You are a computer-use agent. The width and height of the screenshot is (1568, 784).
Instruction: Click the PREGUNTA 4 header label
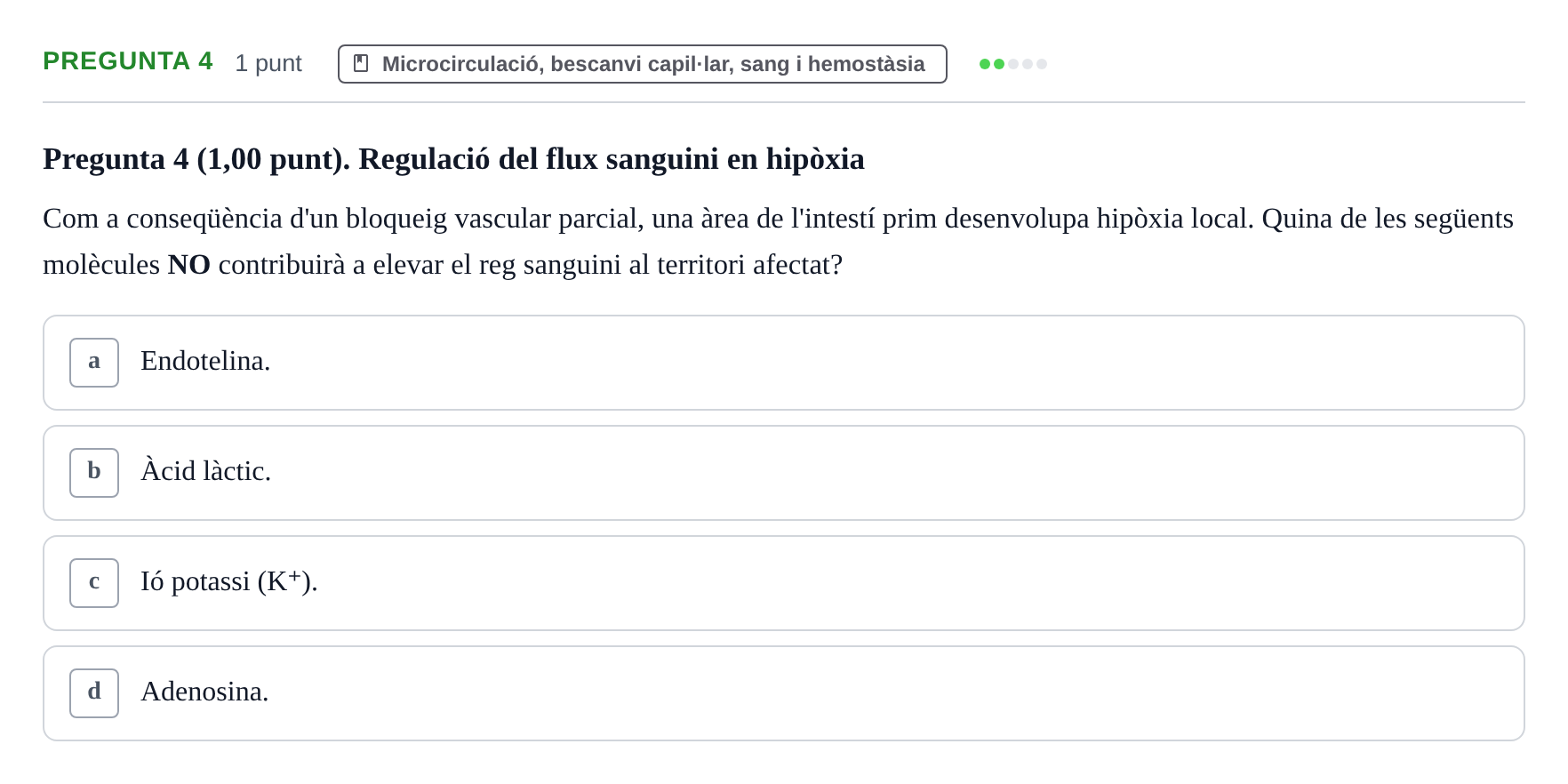(128, 61)
